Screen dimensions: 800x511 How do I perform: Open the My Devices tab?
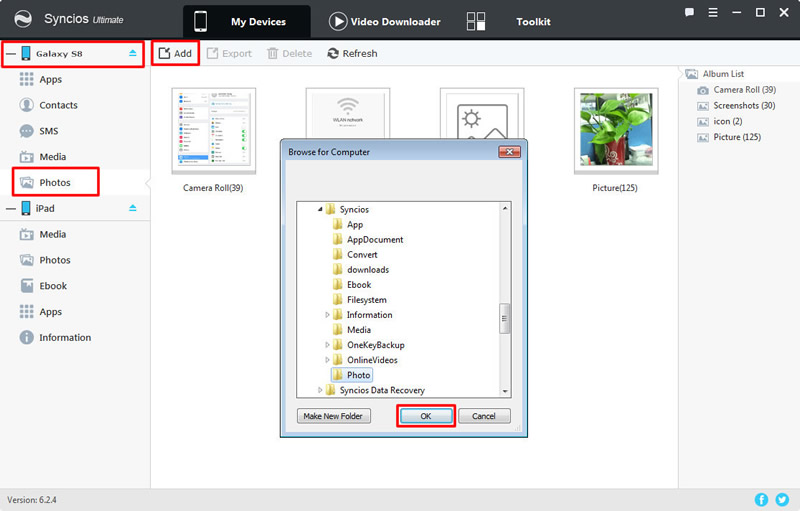(246, 21)
